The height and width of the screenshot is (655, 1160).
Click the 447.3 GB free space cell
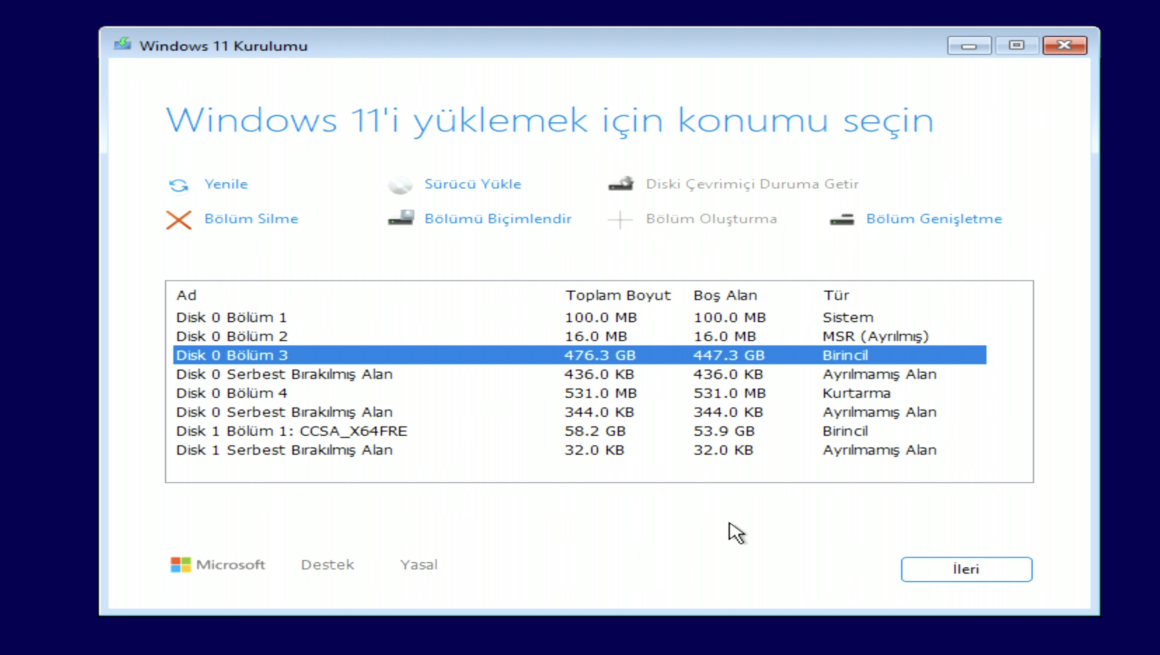[x=729, y=355]
